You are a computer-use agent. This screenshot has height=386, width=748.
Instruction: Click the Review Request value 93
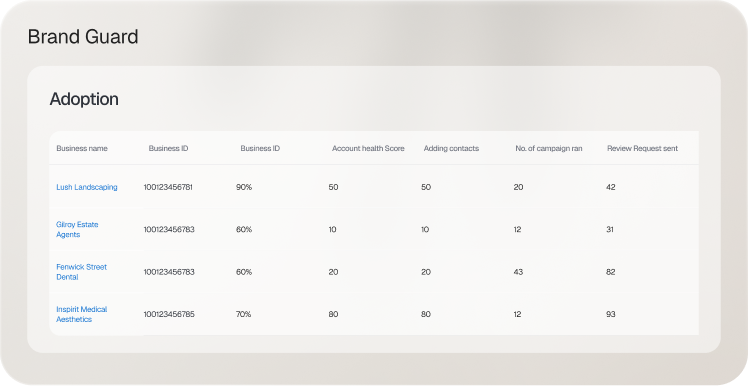(x=611, y=314)
